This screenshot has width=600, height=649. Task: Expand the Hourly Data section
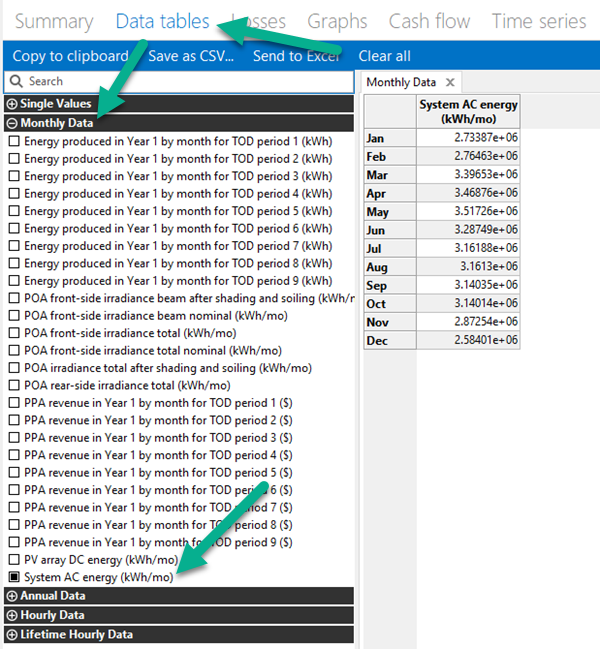(x=13, y=615)
